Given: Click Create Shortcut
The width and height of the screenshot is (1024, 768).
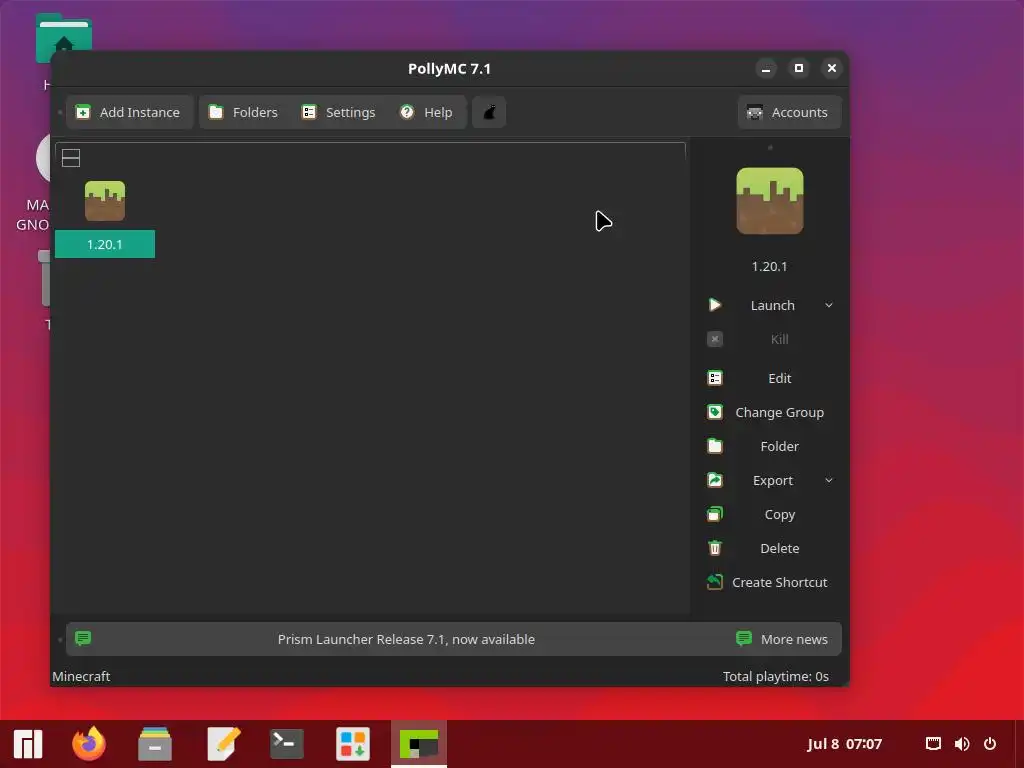Looking at the screenshot, I should 769,583.
